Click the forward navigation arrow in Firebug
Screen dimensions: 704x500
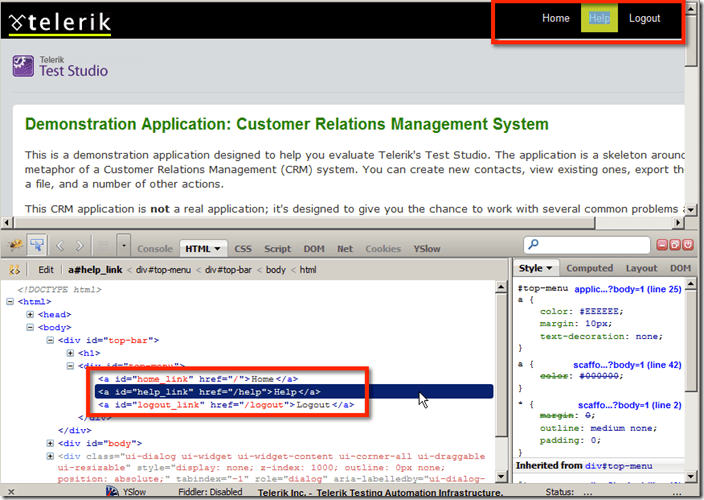[78, 245]
